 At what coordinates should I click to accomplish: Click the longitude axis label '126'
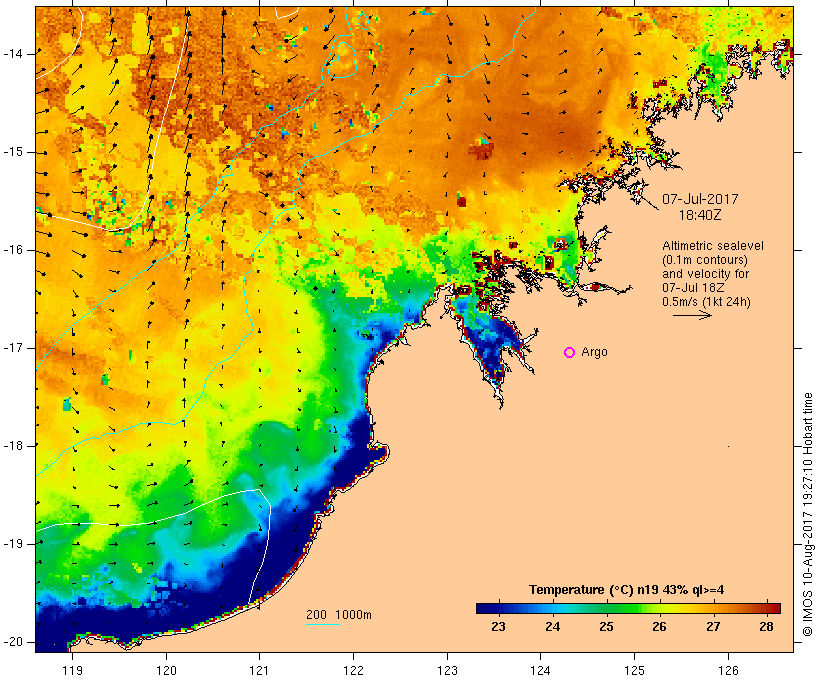(728, 670)
